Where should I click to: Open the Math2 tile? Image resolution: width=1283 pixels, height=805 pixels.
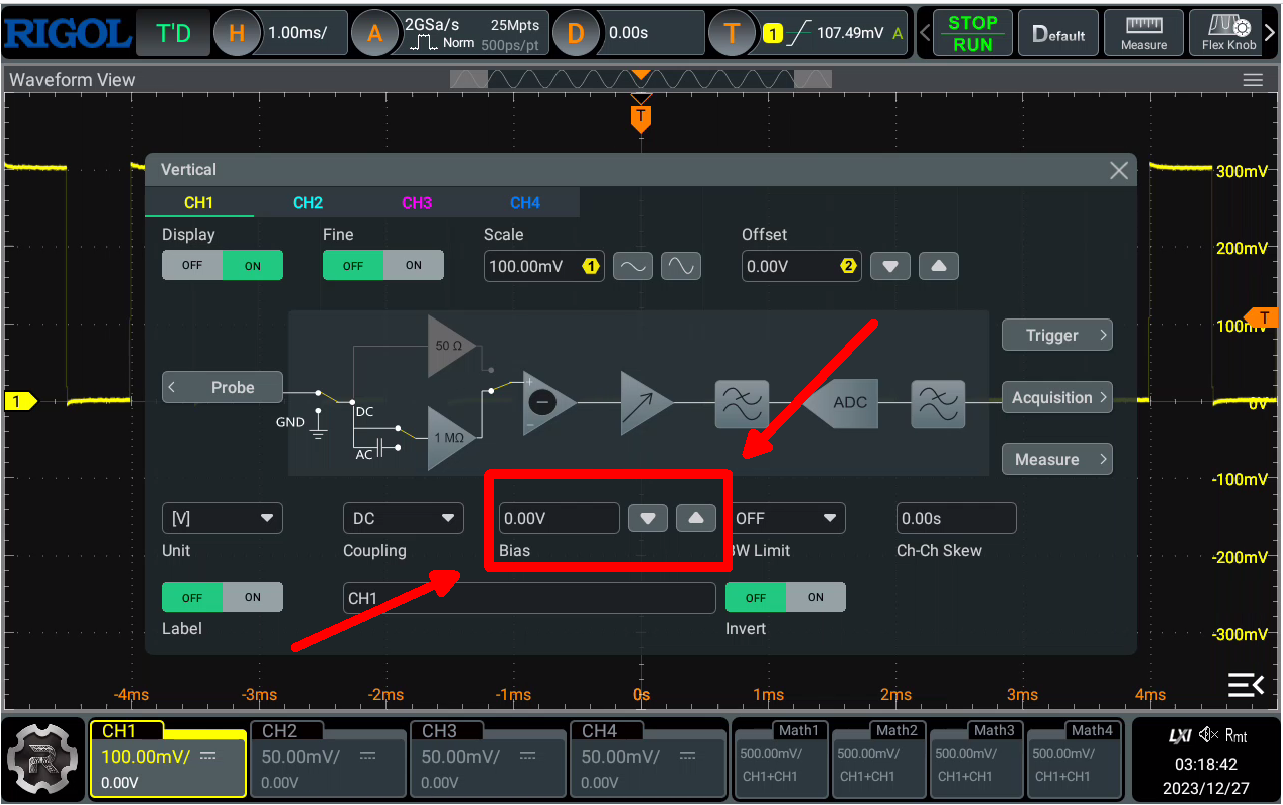879,759
